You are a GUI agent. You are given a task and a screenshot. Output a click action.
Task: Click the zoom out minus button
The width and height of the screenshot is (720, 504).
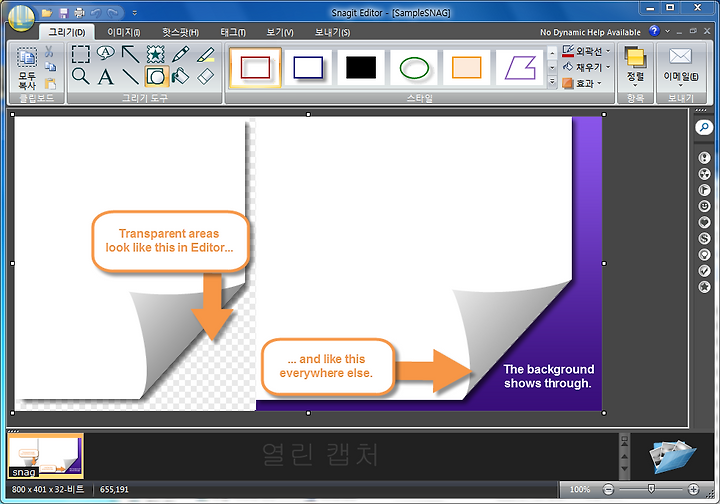click(x=608, y=490)
